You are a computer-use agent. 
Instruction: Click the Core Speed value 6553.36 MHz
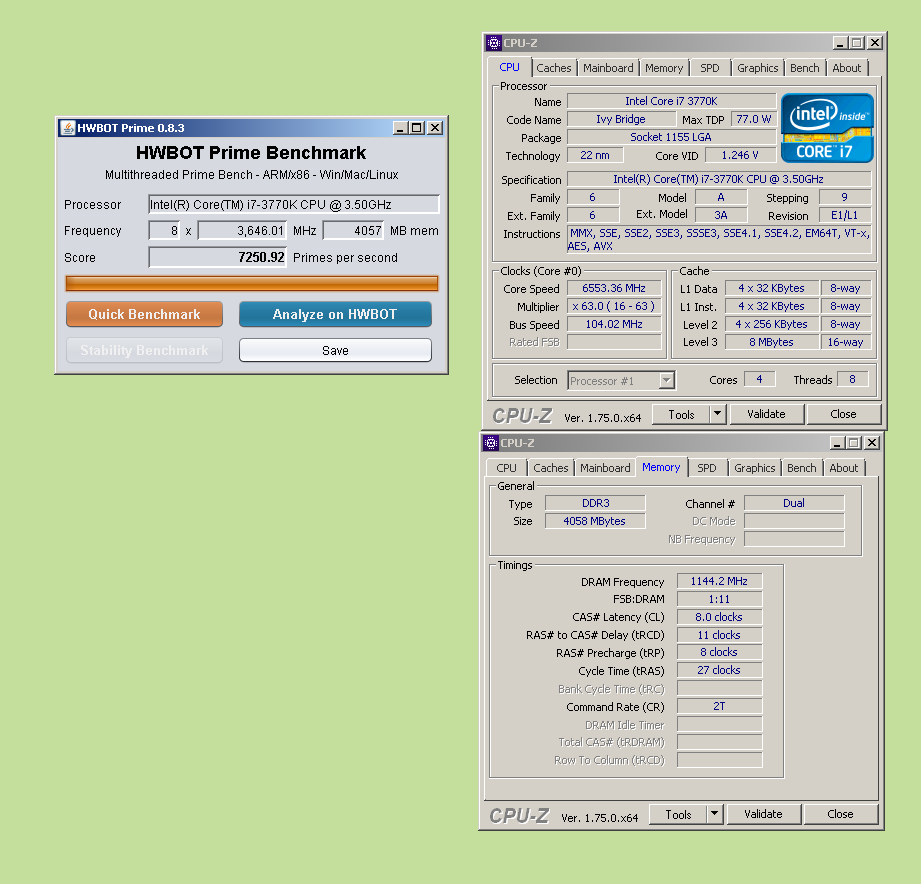point(614,288)
